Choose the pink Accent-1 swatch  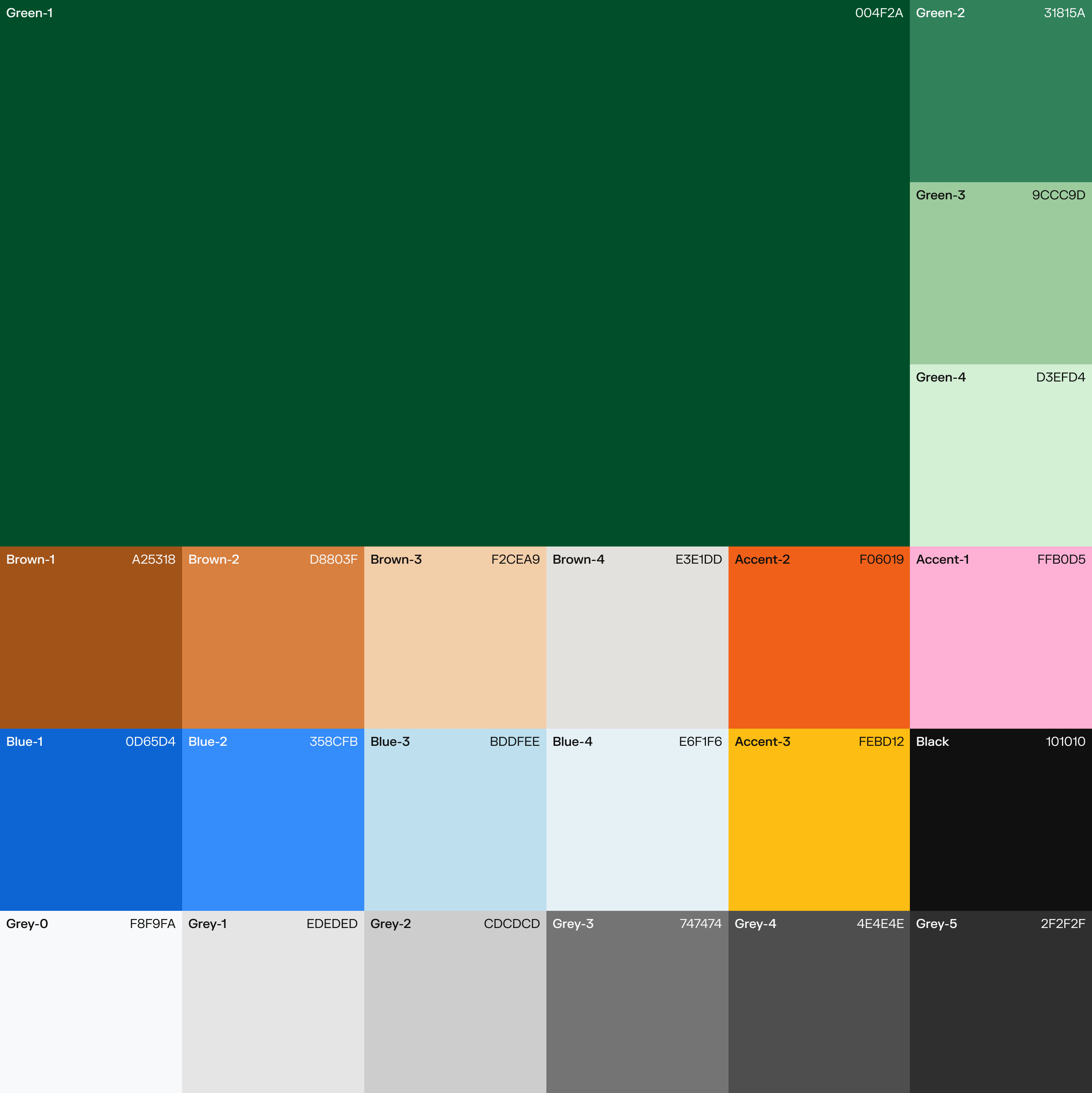click(x=1000, y=637)
